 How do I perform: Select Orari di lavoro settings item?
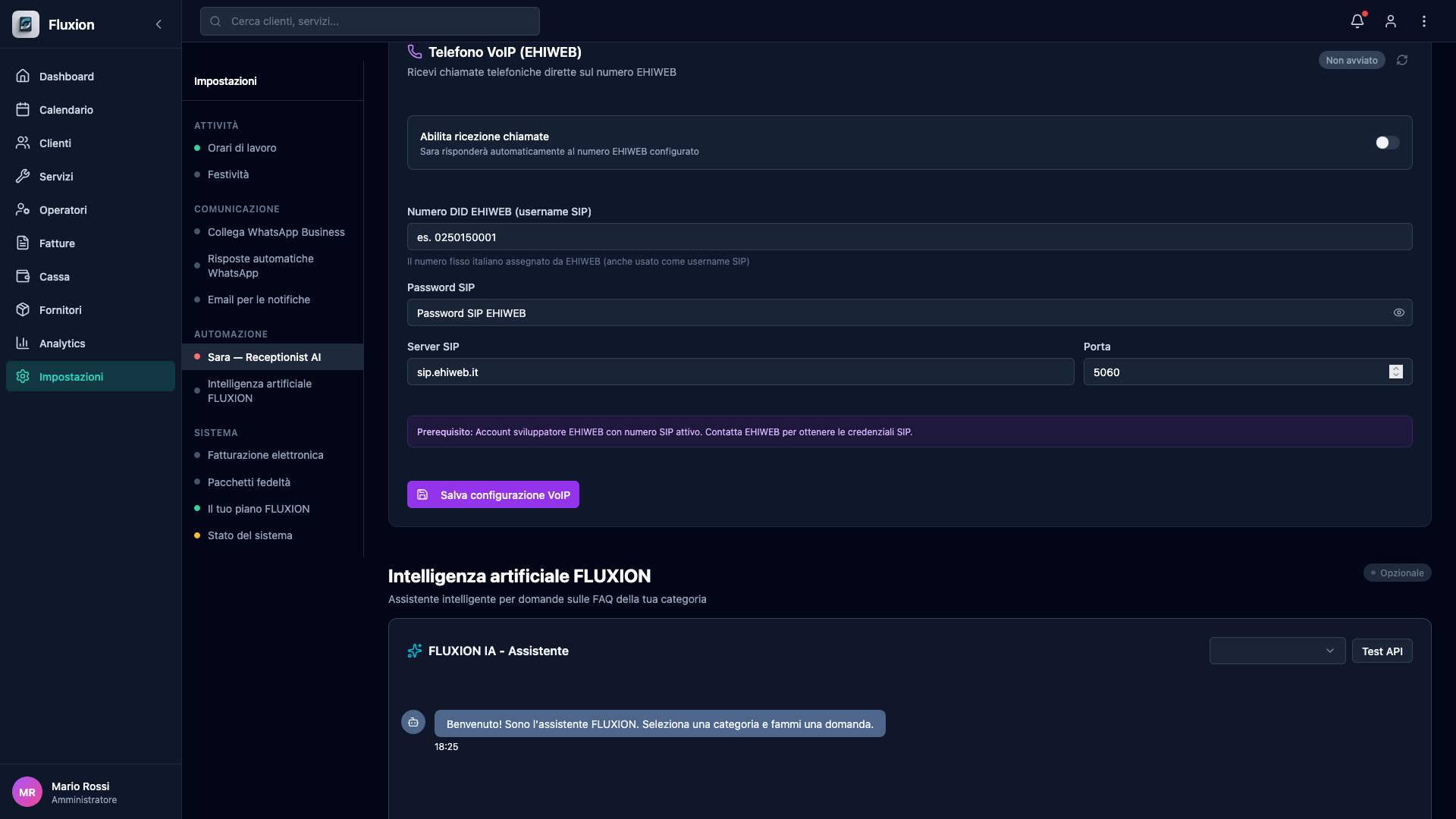[242, 148]
